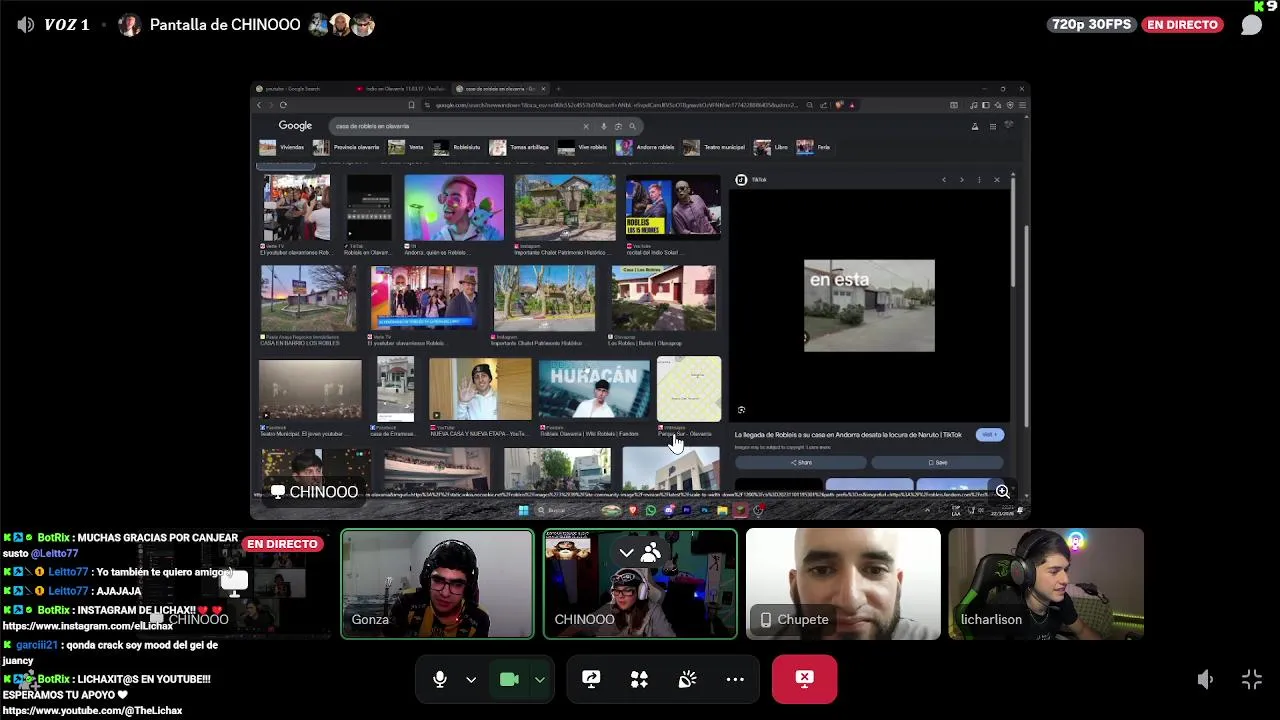This screenshot has width=1280, height=720.
Task: Click the Save button in image preview
Action: 938,463
